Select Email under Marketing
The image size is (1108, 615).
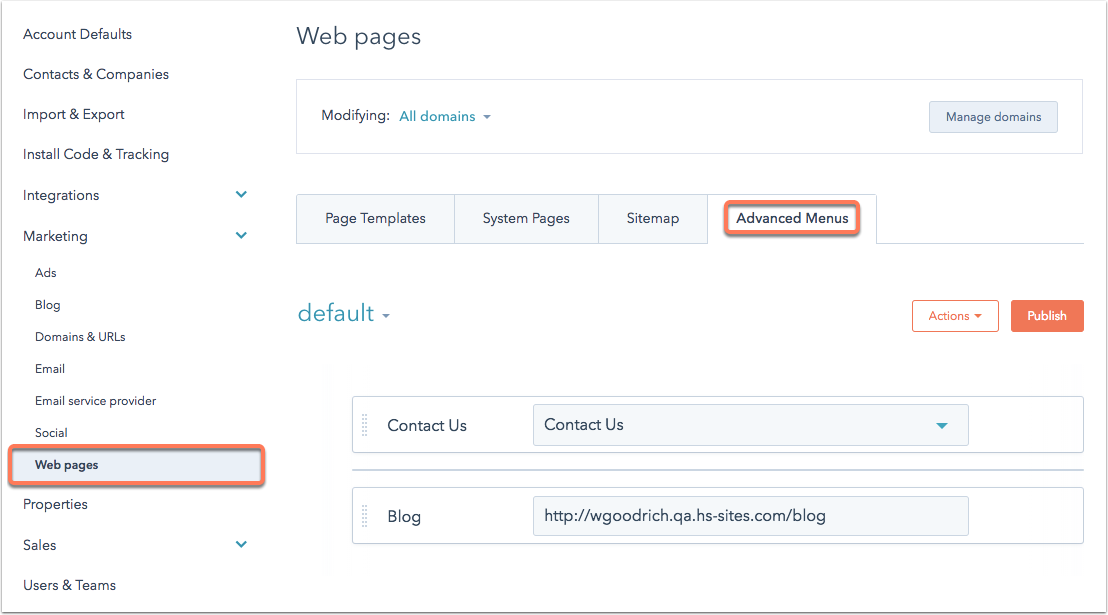(50, 369)
